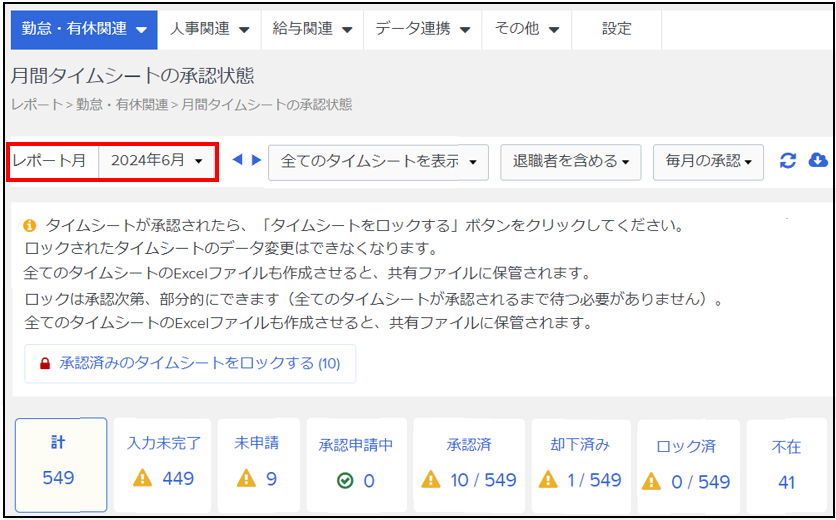Click warning icon in 承認済 card

point(431,480)
